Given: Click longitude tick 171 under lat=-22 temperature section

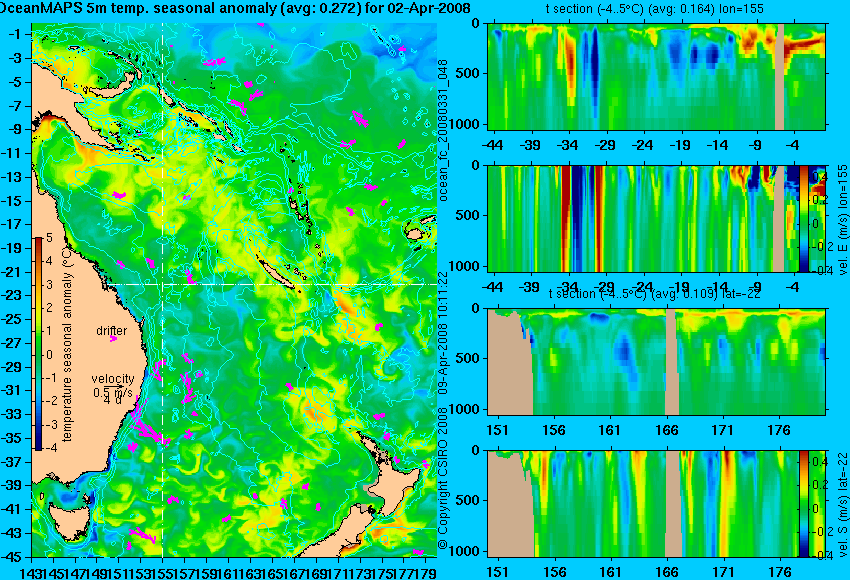Looking at the screenshot, I should tap(723, 430).
